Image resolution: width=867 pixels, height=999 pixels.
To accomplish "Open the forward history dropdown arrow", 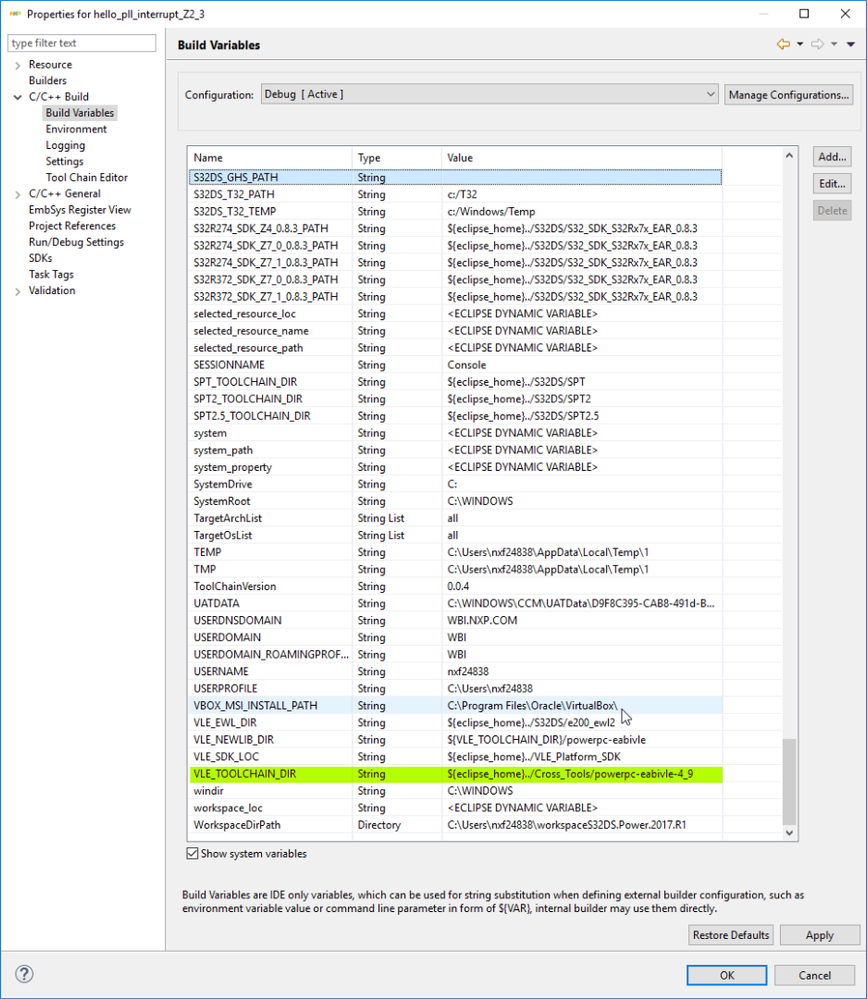I will pos(834,45).
